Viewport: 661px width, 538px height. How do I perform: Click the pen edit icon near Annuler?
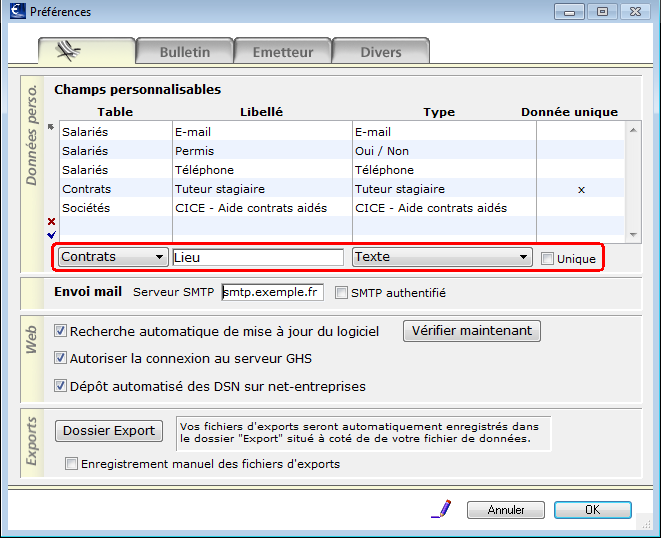point(441,509)
